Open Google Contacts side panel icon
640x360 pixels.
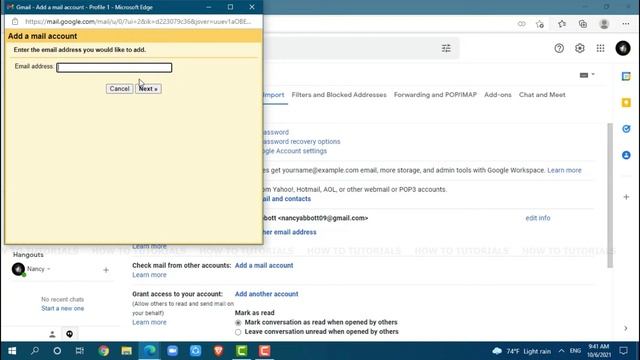click(x=626, y=155)
